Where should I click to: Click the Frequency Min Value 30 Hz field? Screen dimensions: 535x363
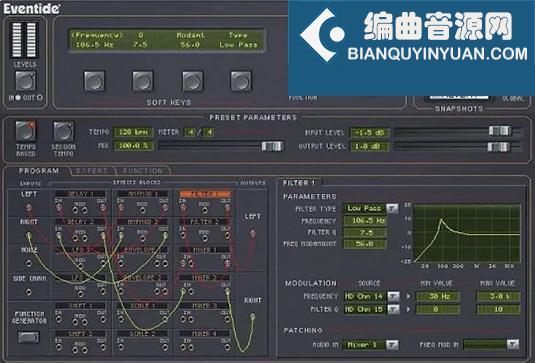(x=438, y=296)
